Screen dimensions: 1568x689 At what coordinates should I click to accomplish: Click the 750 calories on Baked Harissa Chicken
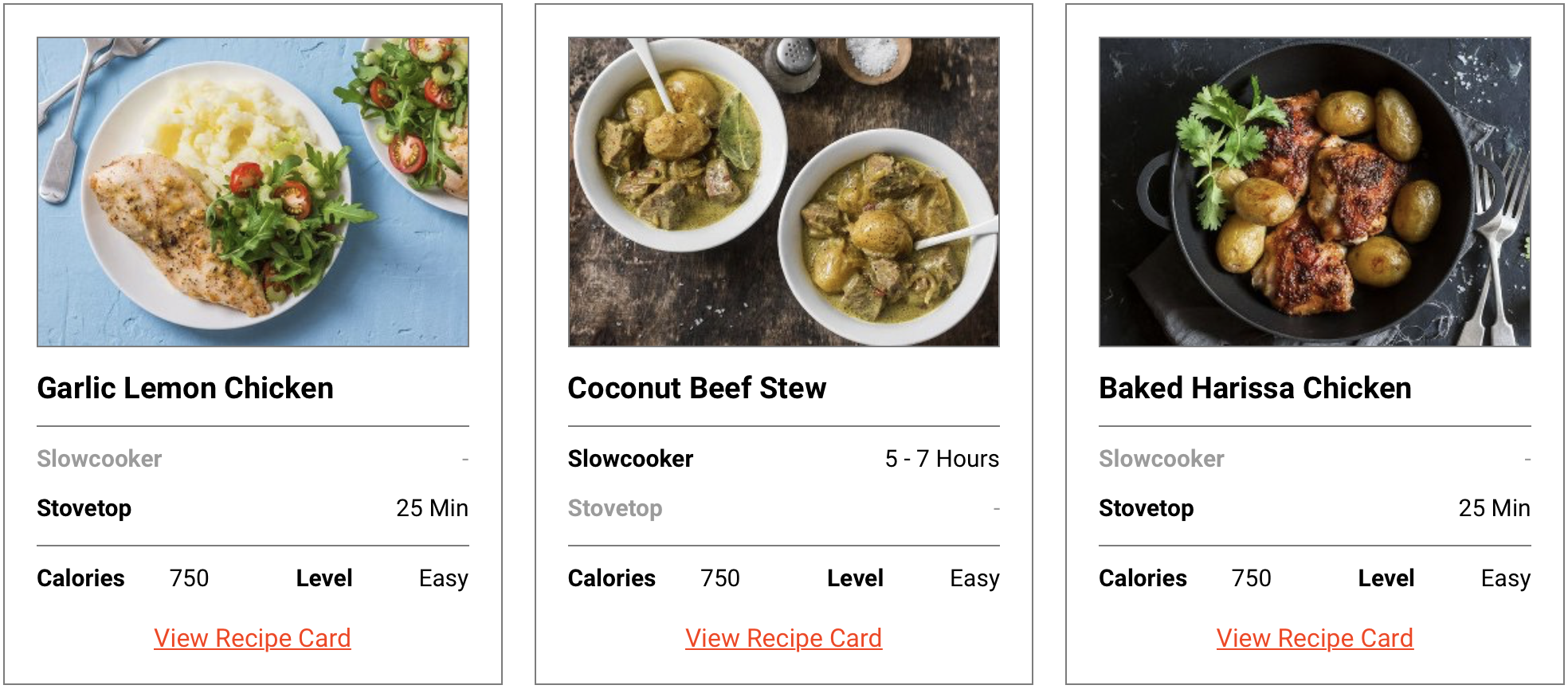(x=1251, y=578)
